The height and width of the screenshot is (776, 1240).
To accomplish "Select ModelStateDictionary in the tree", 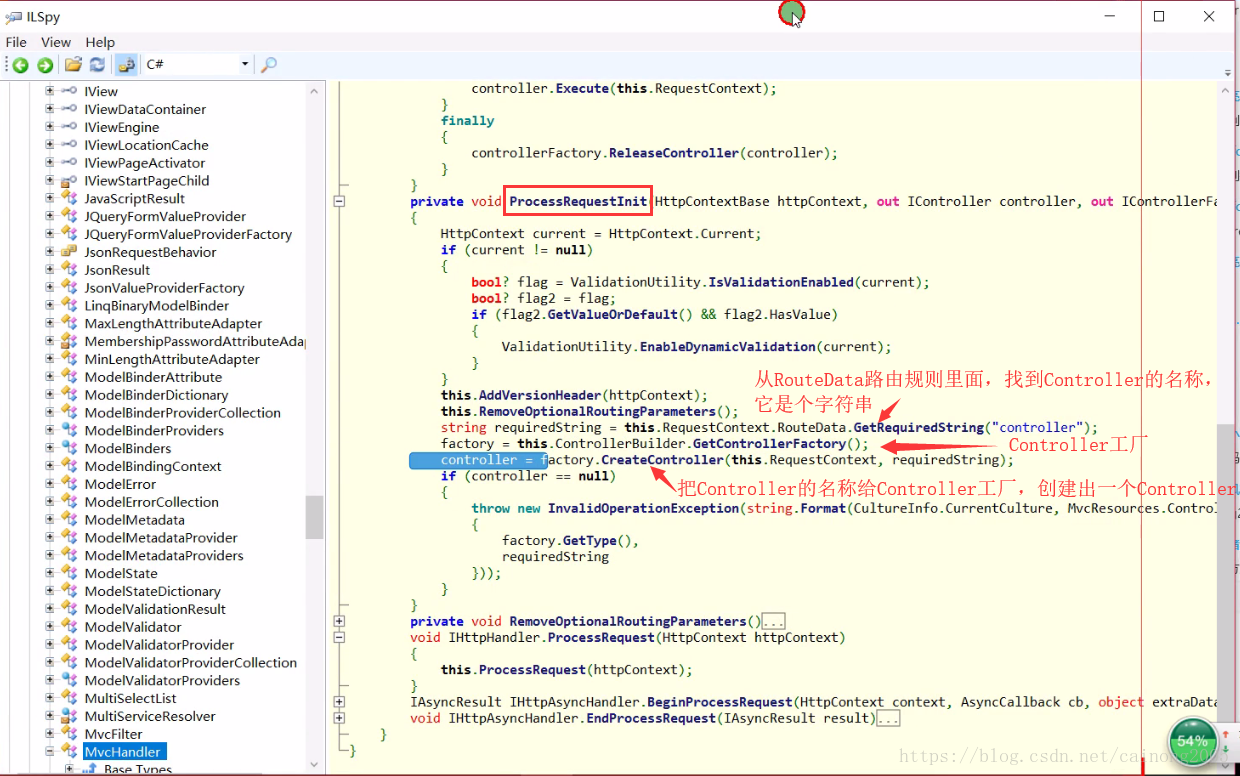I will coord(152,591).
